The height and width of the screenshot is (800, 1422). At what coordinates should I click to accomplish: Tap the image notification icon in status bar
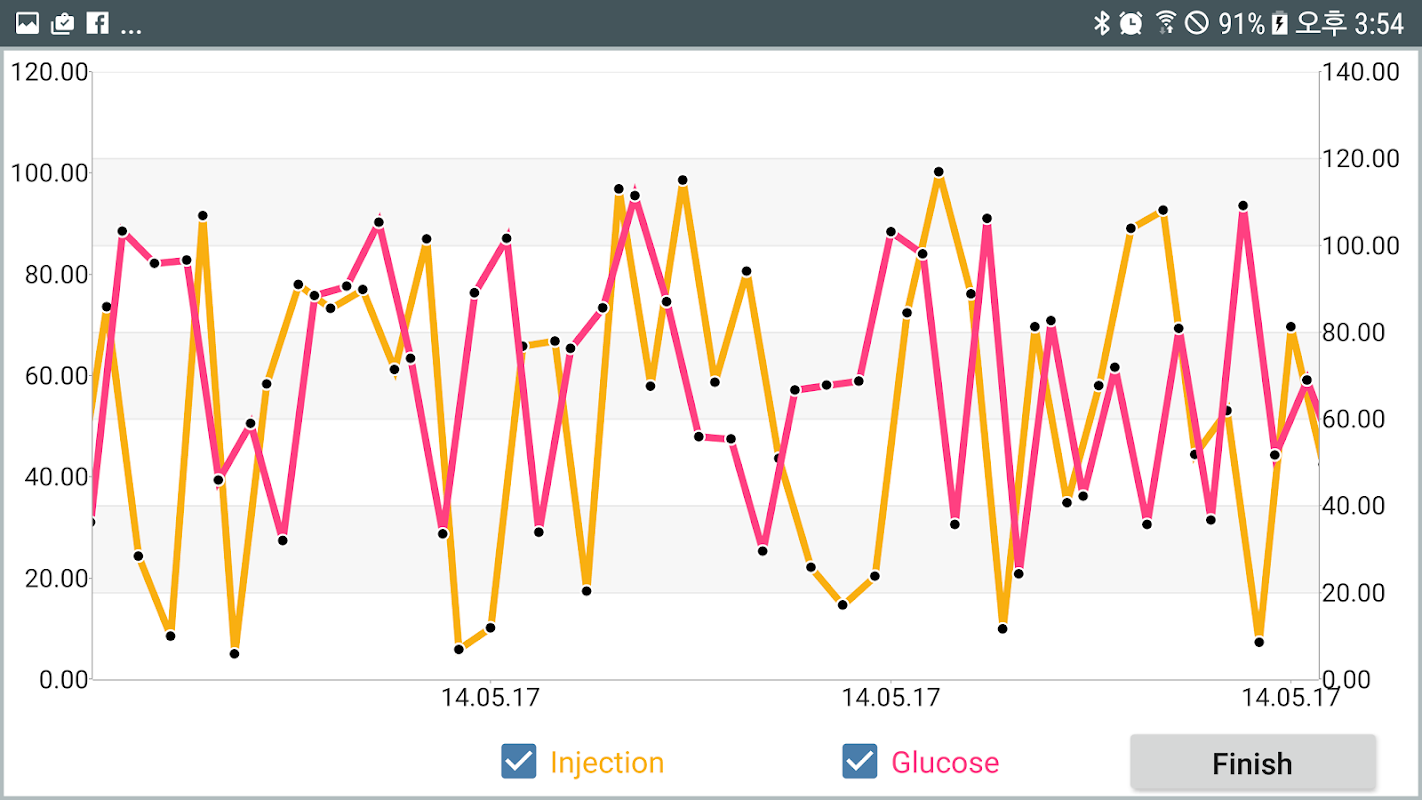[x=27, y=23]
